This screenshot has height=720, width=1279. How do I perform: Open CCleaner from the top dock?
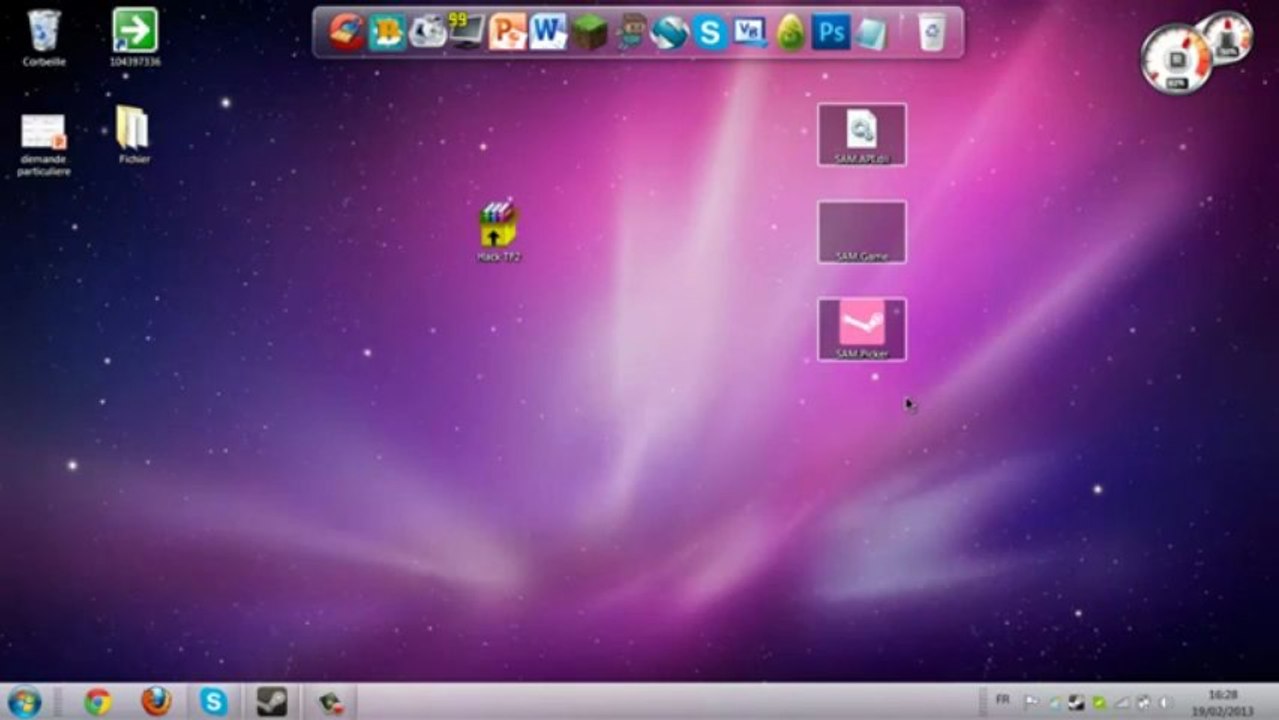click(x=347, y=32)
